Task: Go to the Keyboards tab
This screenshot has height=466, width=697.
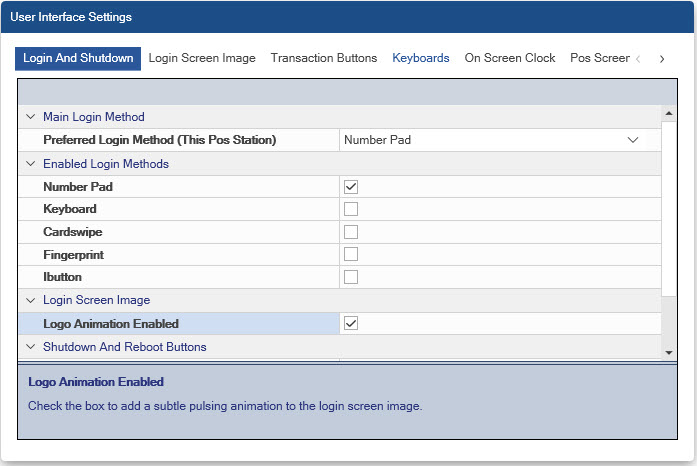Action: tap(420, 58)
